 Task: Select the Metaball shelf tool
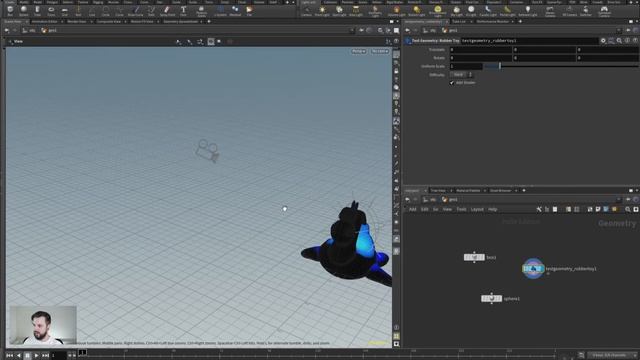point(235,10)
